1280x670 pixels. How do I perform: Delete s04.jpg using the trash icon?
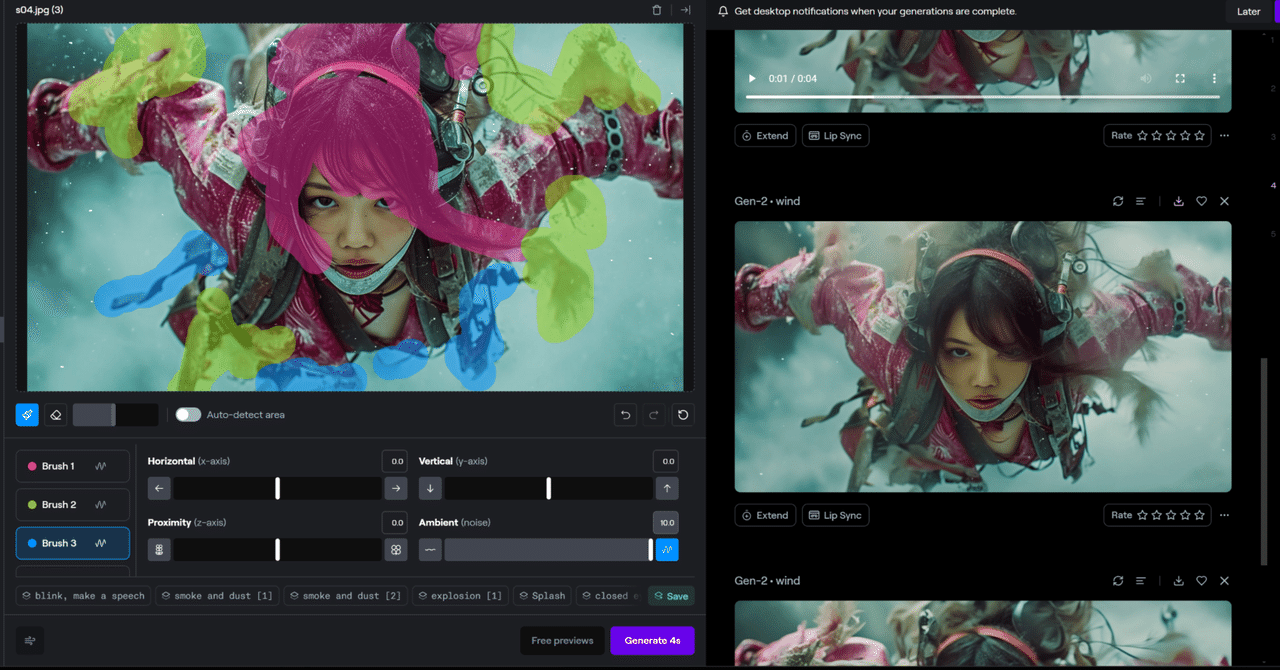(657, 10)
